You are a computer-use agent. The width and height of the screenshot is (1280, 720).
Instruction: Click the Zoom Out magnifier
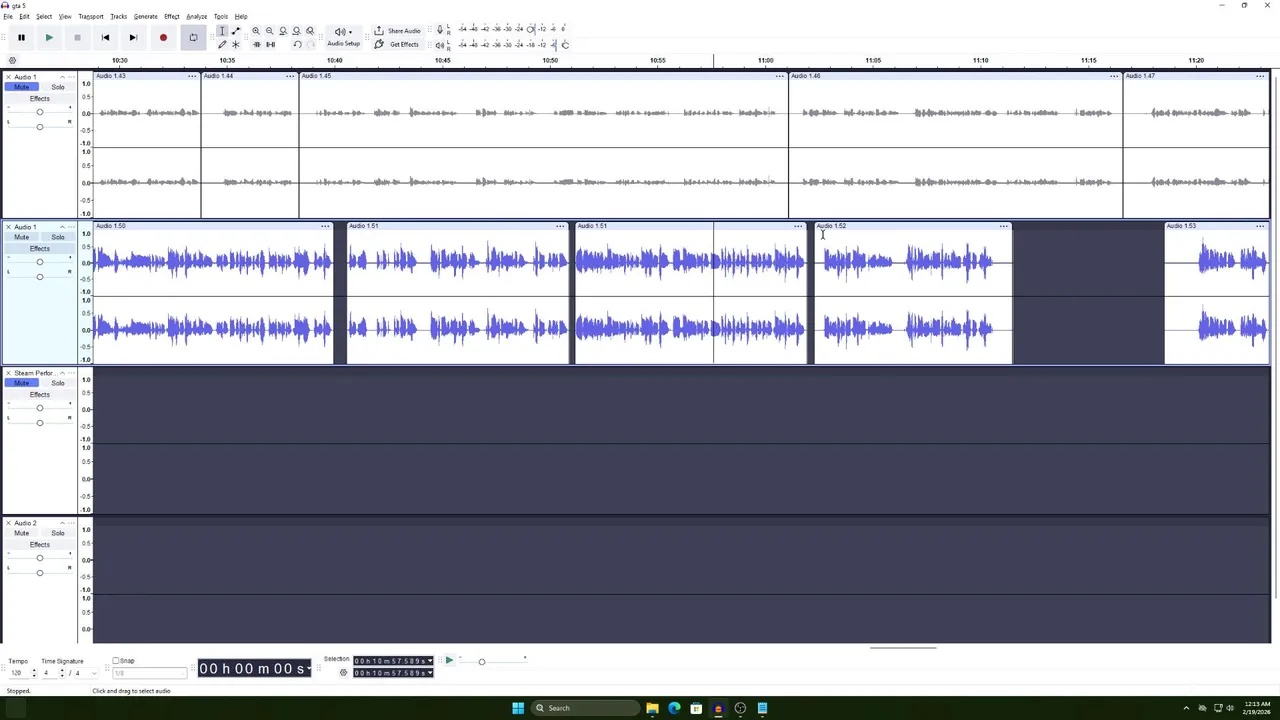[x=269, y=31]
